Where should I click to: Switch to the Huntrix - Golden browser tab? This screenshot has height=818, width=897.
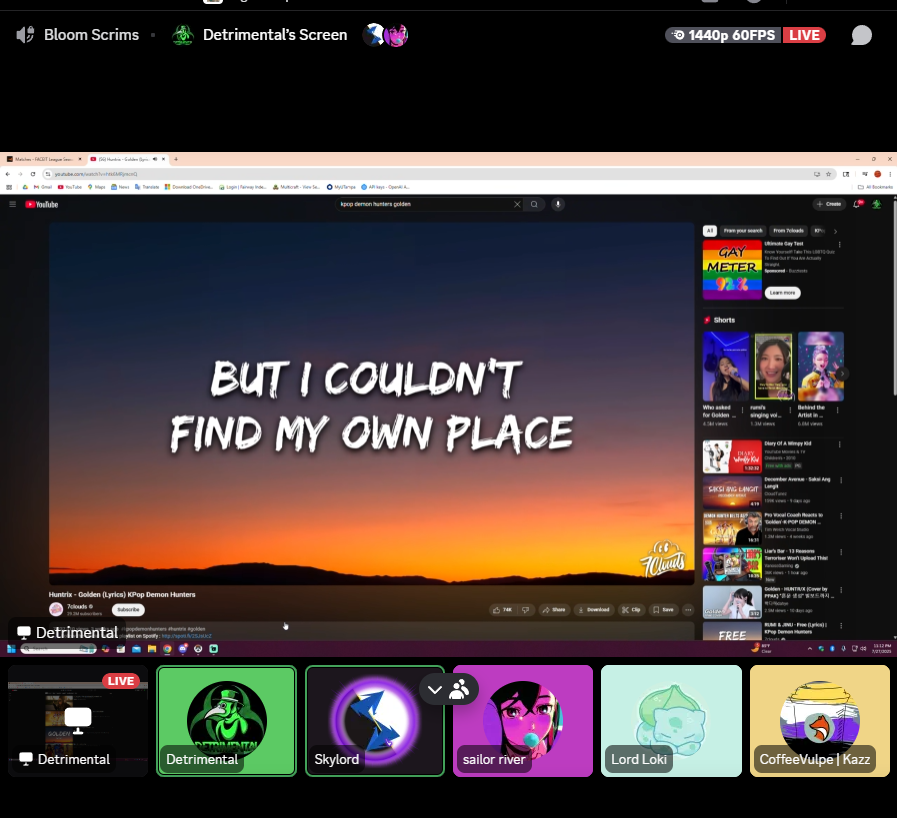click(126, 159)
